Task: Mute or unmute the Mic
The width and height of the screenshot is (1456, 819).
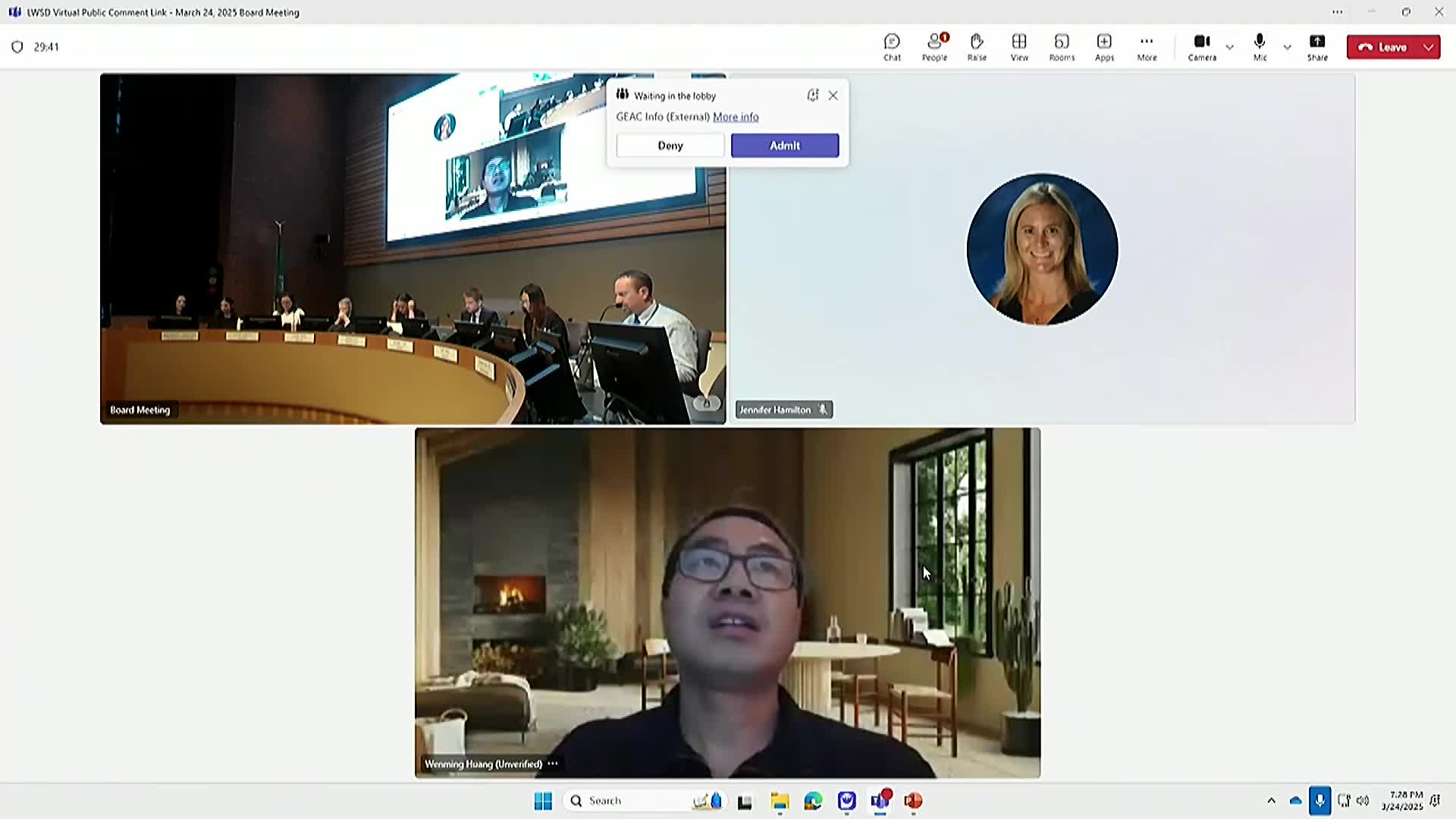Action: (x=1260, y=47)
